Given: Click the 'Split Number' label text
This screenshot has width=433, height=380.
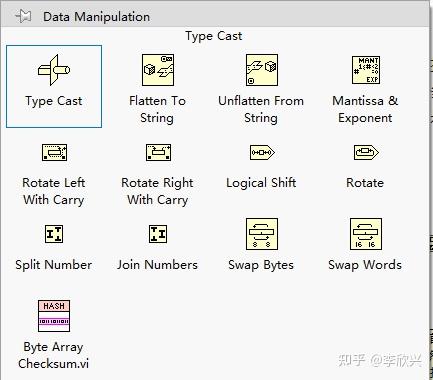Looking at the screenshot, I should tap(54, 265).
